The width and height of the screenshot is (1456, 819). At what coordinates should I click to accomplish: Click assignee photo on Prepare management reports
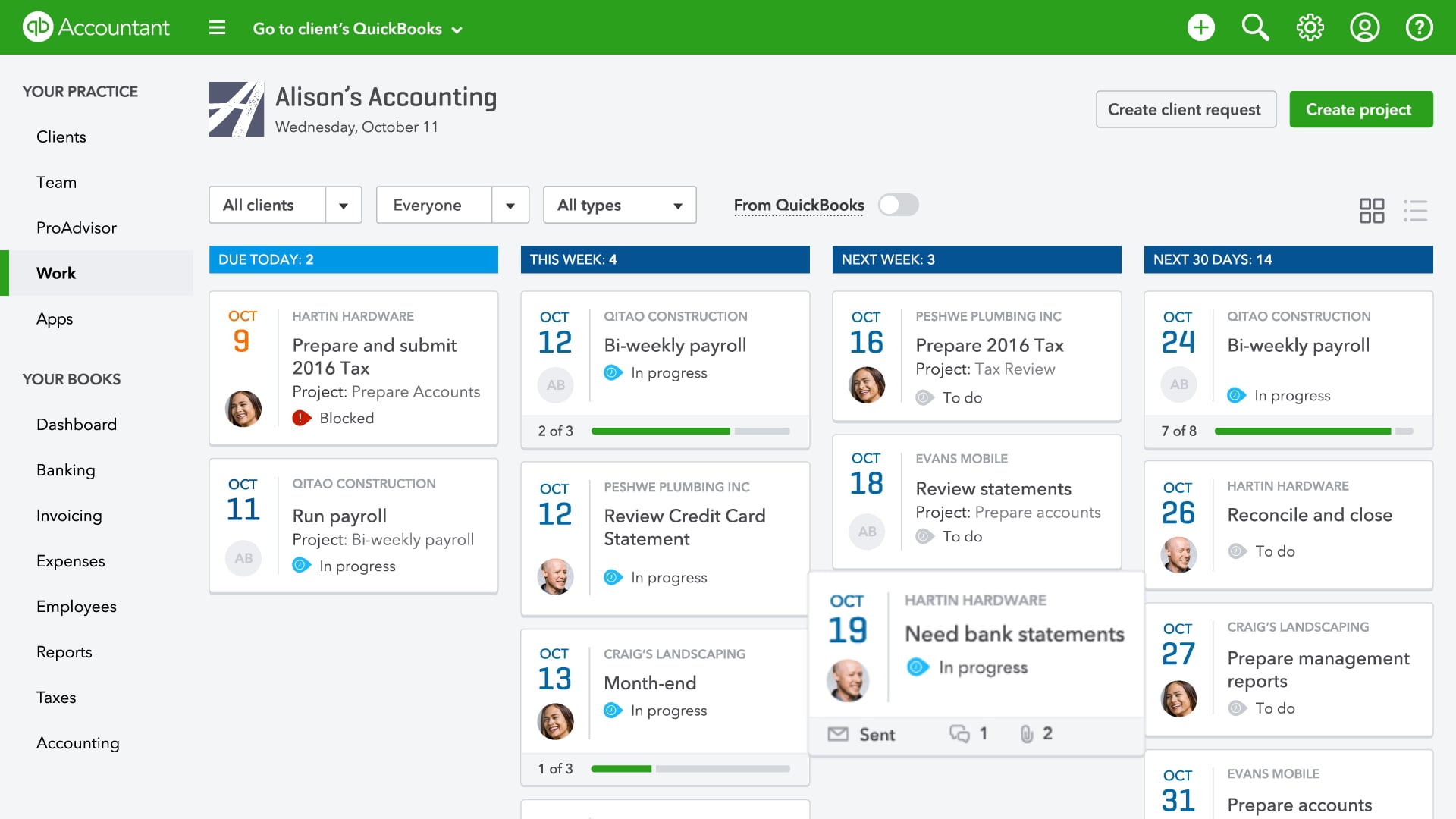click(x=1178, y=698)
